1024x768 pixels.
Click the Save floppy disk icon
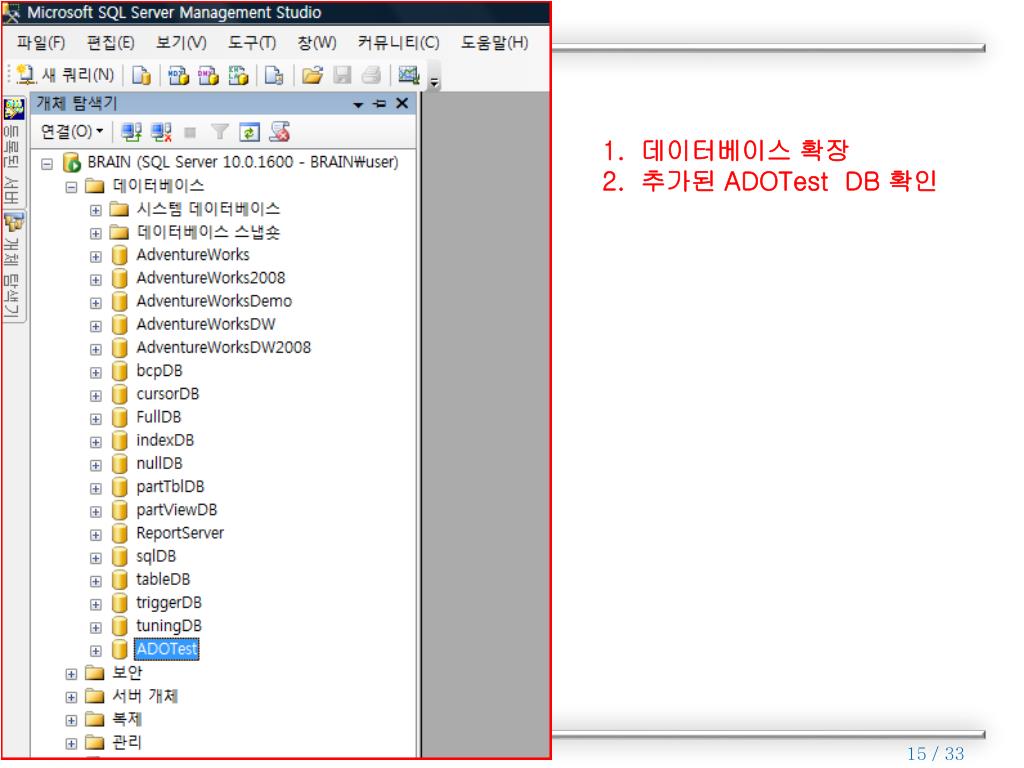tap(342, 75)
